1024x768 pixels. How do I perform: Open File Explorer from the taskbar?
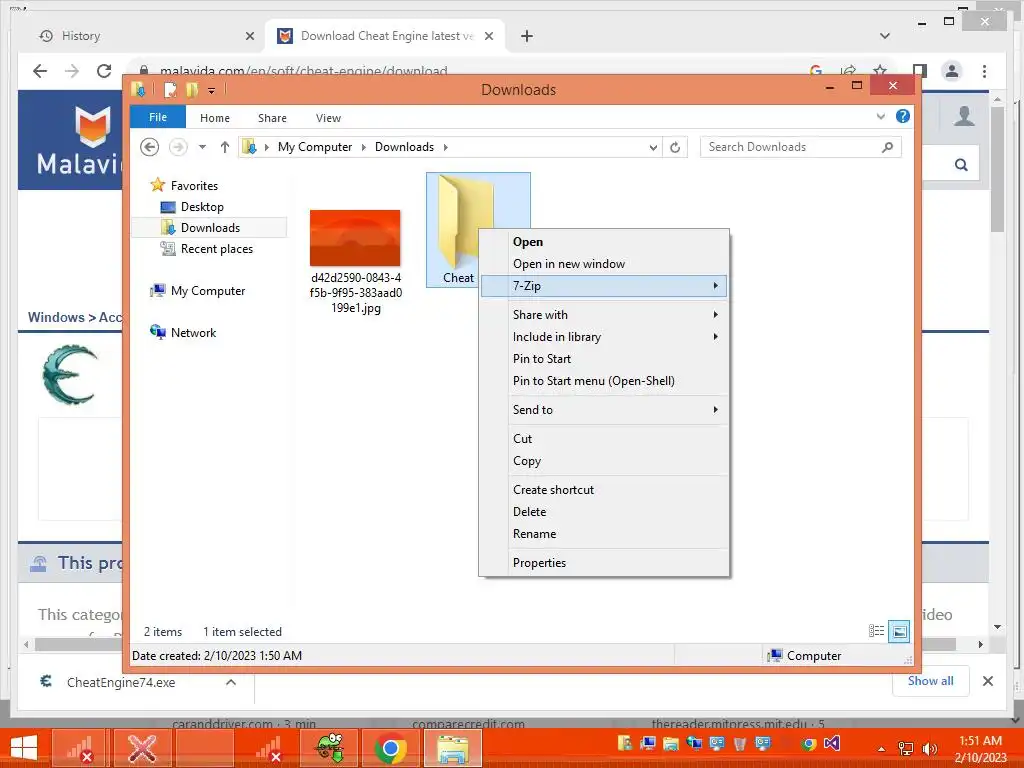(453, 748)
